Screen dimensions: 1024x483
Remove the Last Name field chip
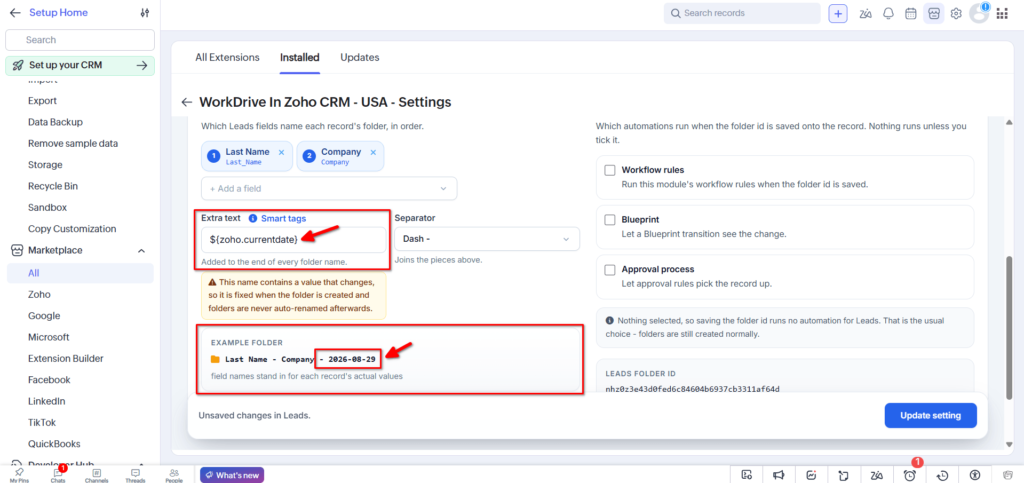281,152
